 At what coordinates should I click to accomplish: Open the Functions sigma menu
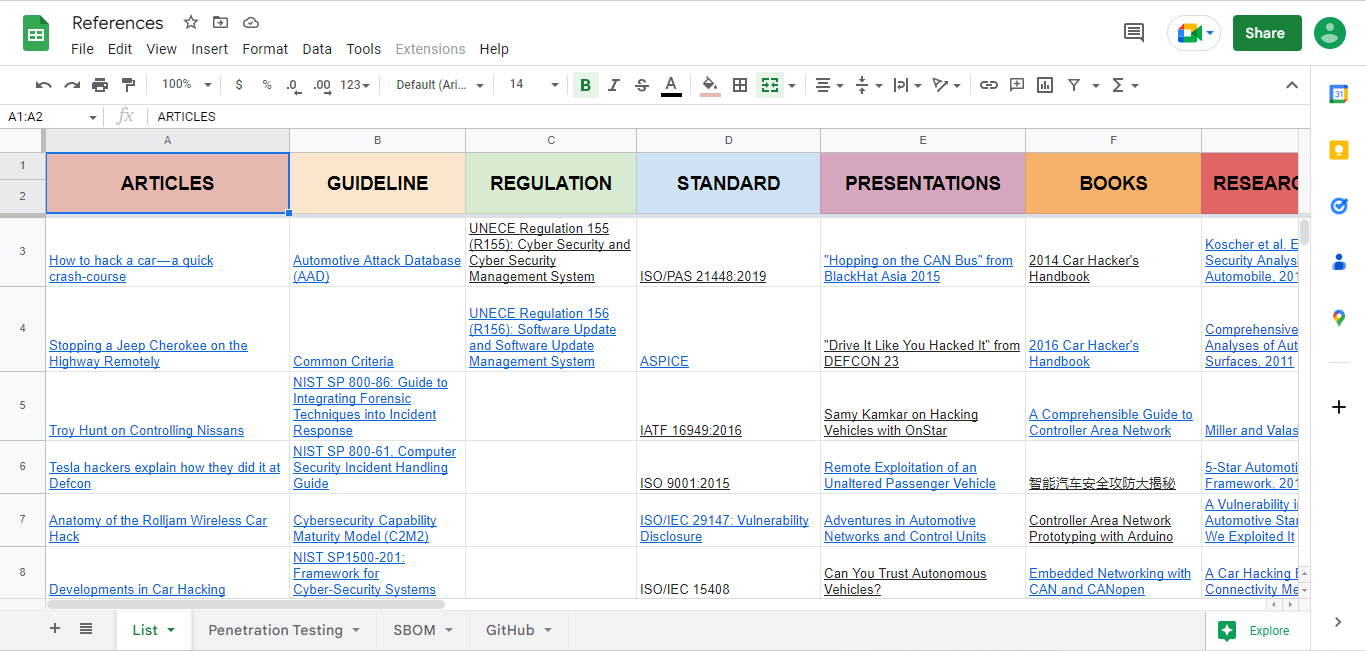point(1125,85)
